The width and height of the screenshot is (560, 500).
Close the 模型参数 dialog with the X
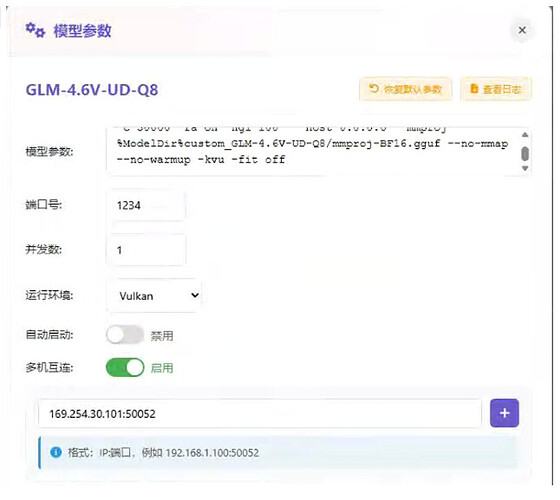coord(522,30)
